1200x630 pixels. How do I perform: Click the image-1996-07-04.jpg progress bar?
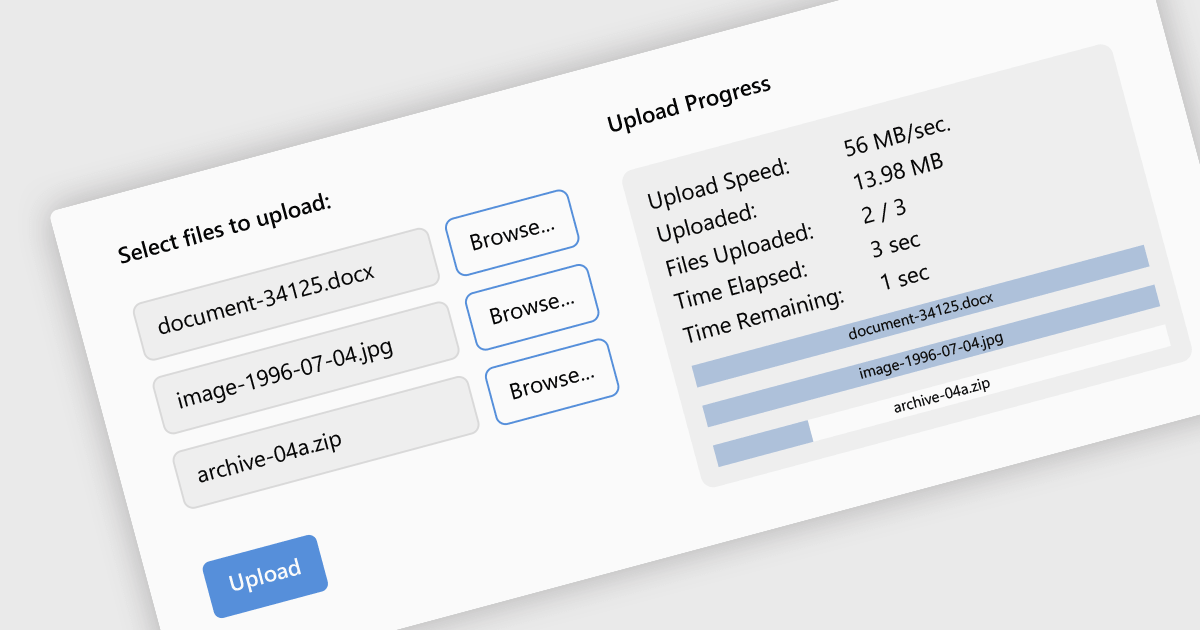pos(931,355)
